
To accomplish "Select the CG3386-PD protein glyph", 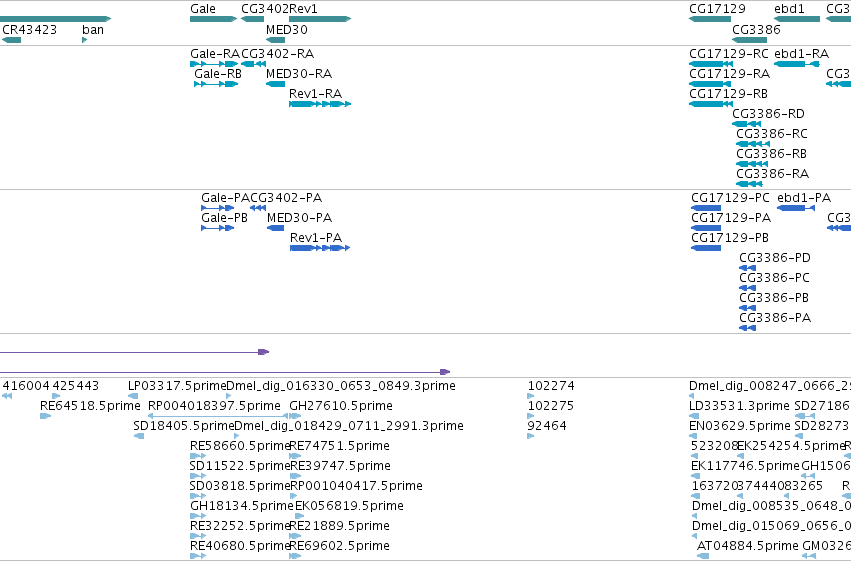I will [747, 269].
